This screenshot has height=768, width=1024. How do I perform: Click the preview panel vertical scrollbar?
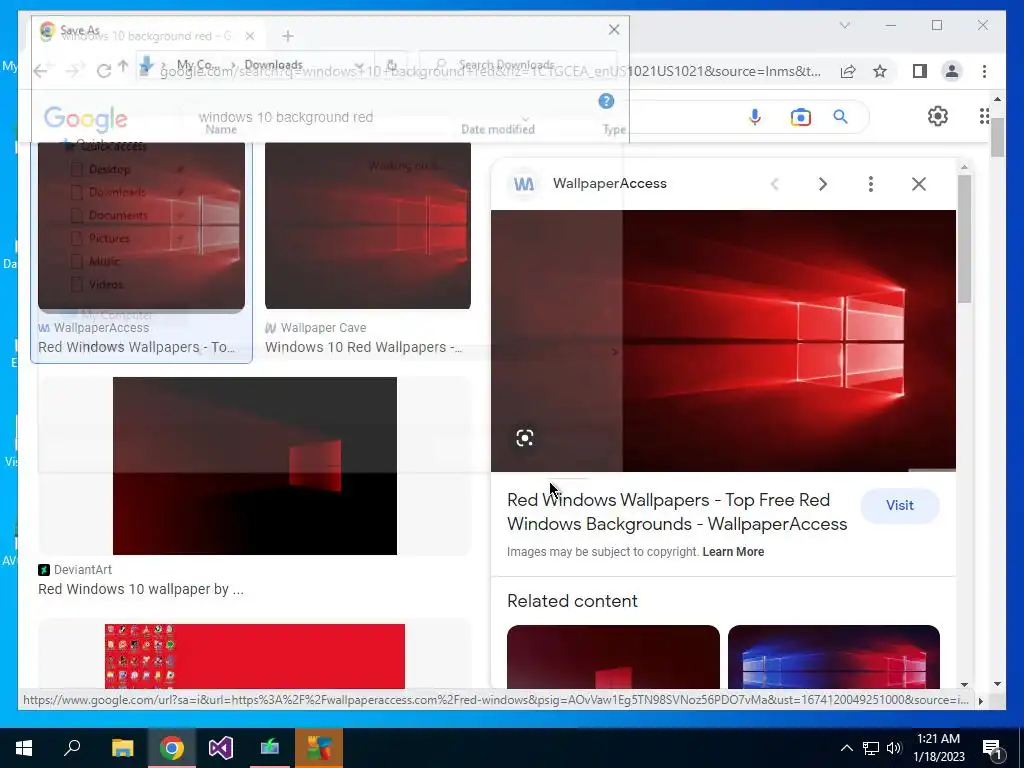[965, 238]
